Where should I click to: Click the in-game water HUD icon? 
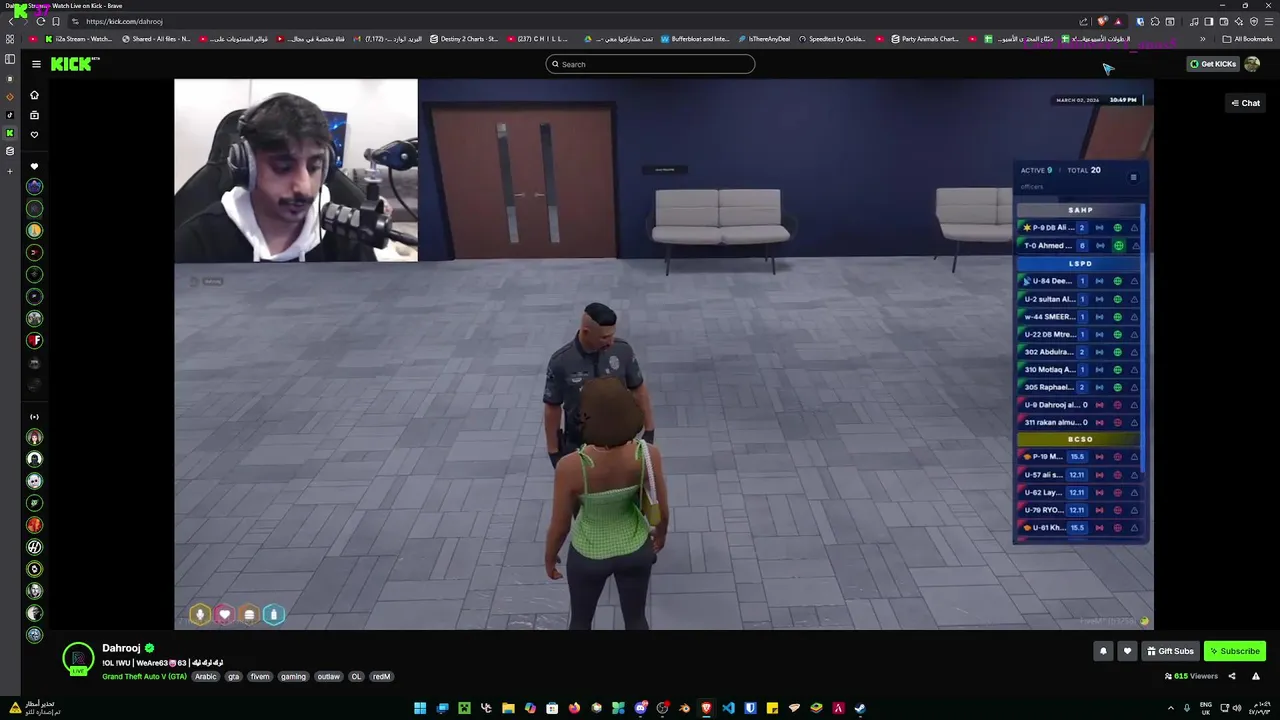point(273,614)
